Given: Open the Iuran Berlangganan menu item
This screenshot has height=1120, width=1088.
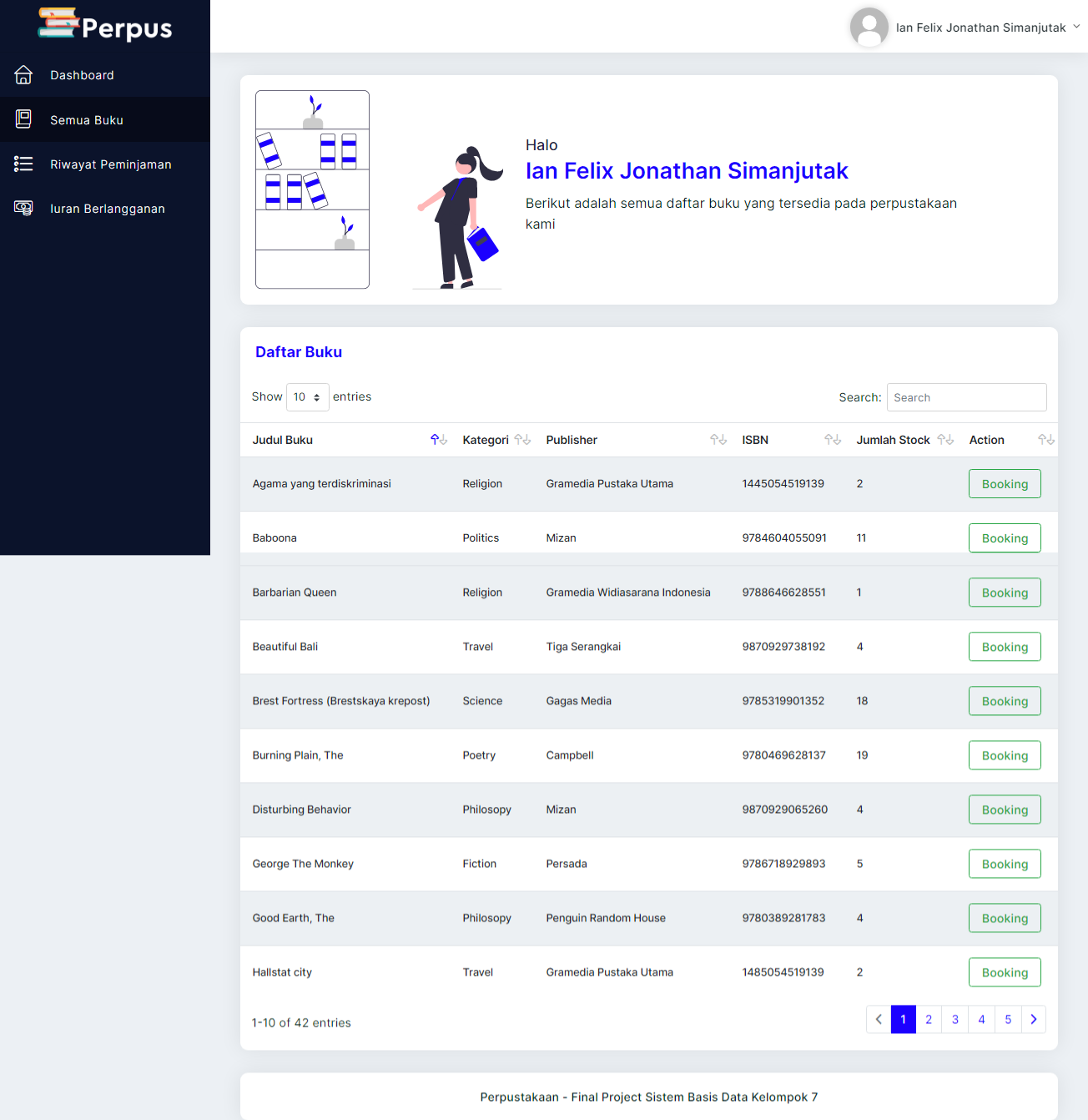Looking at the screenshot, I should pos(108,208).
